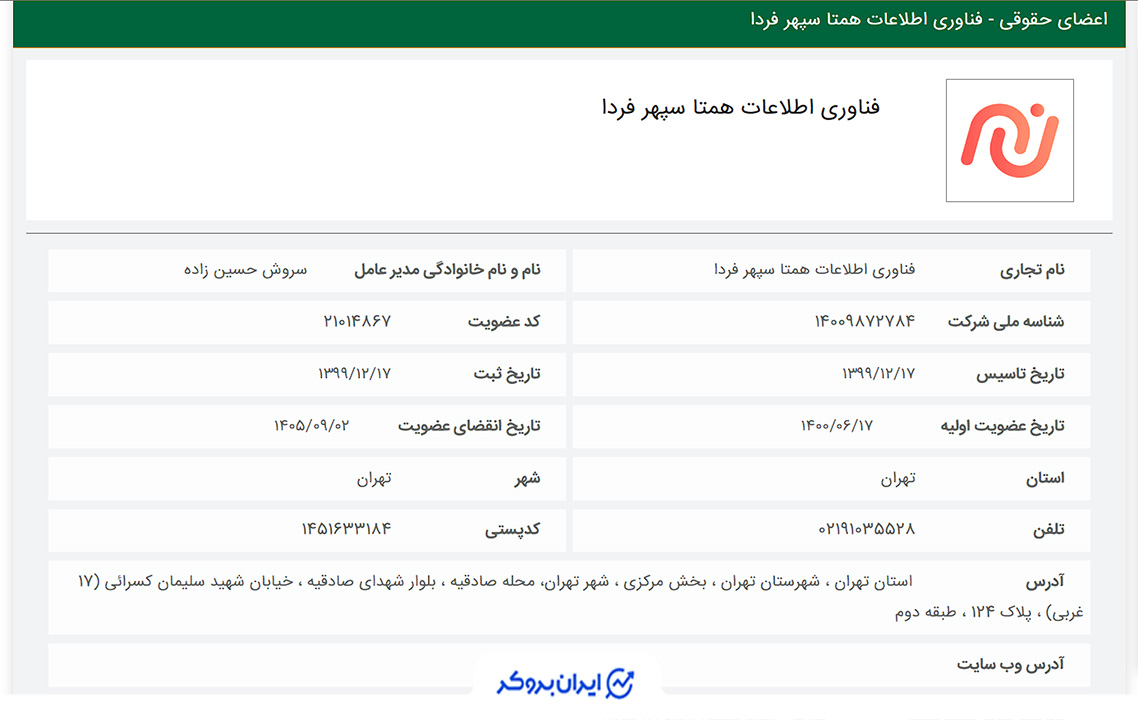Click the تاریخ عضویت اولیه label
The height and width of the screenshot is (720, 1138).
[x=1002, y=426]
